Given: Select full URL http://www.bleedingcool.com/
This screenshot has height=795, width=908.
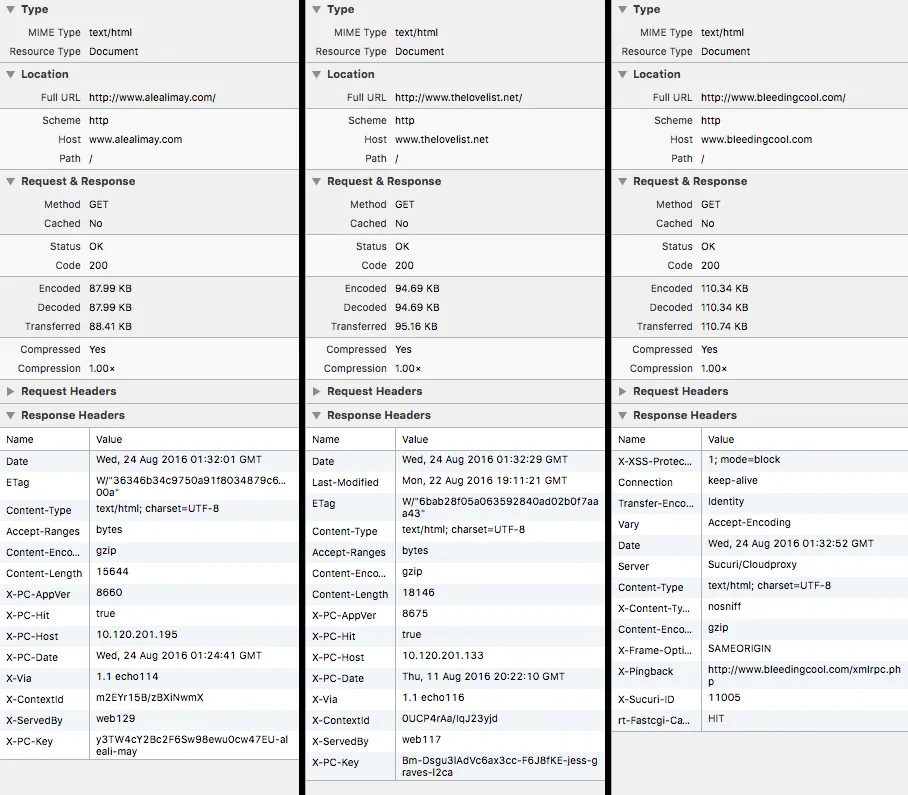Looking at the screenshot, I should (x=773, y=97).
